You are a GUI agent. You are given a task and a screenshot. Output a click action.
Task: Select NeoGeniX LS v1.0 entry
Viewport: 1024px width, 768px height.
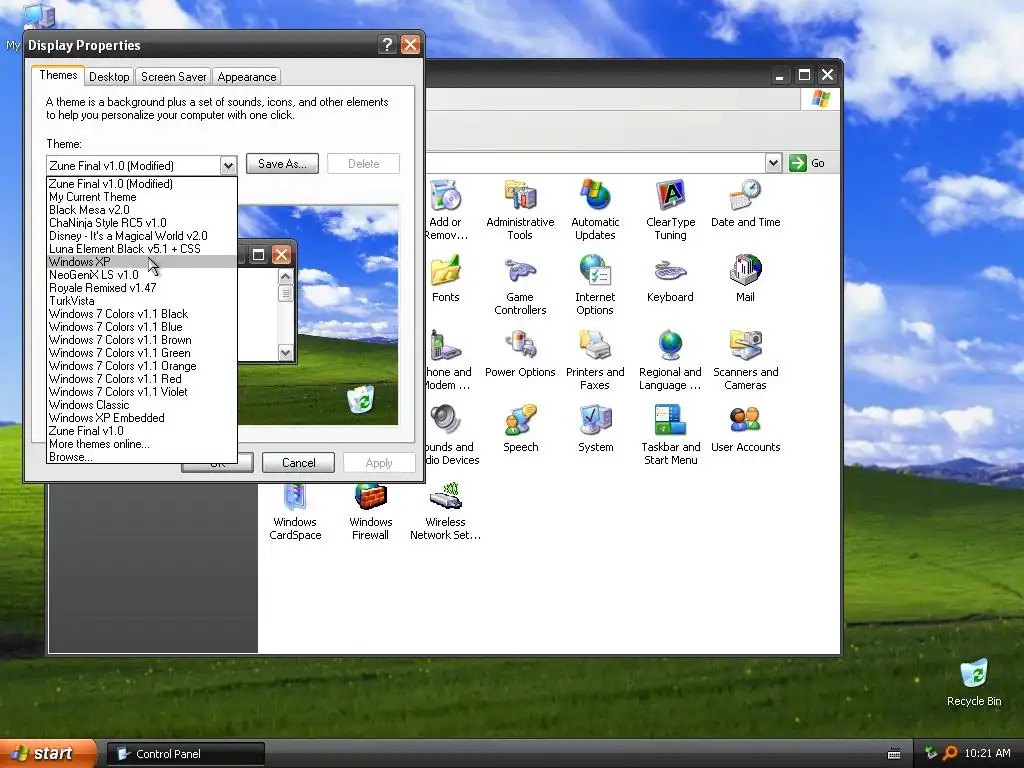coord(142,275)
